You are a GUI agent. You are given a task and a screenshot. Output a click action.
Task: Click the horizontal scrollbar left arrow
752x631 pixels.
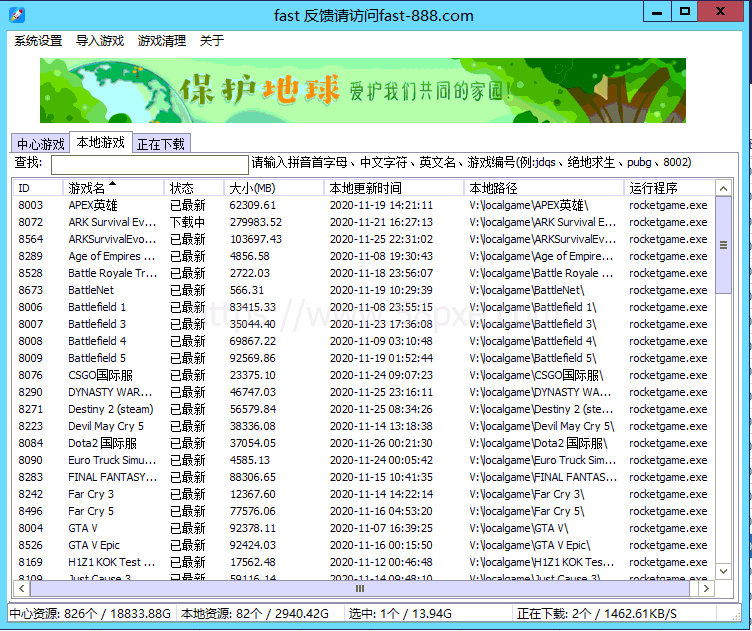click(x=22, y=588)
